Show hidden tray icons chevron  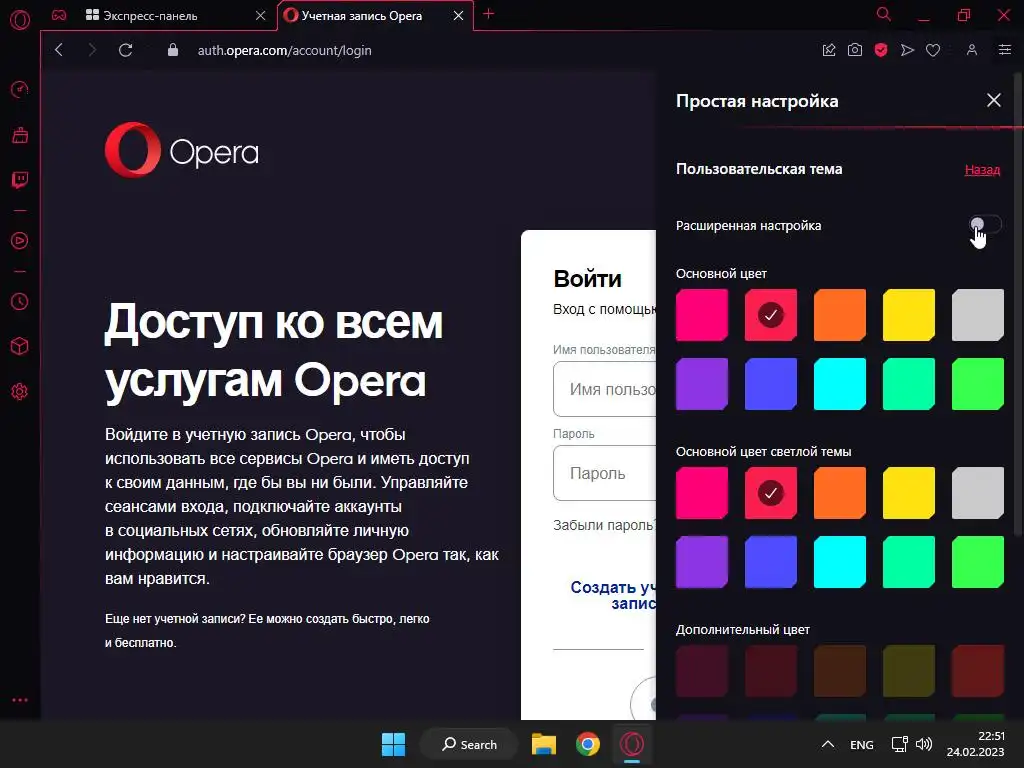(x=827, y=744)
